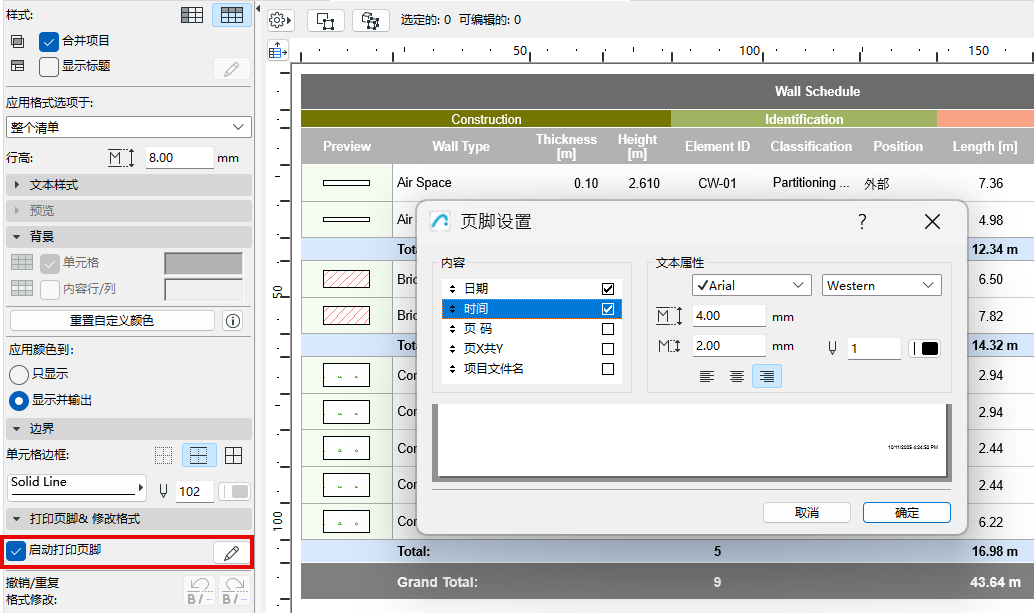Expand the 预览 section
This screenshot has height=613, width=1034.
pos(129,211)
